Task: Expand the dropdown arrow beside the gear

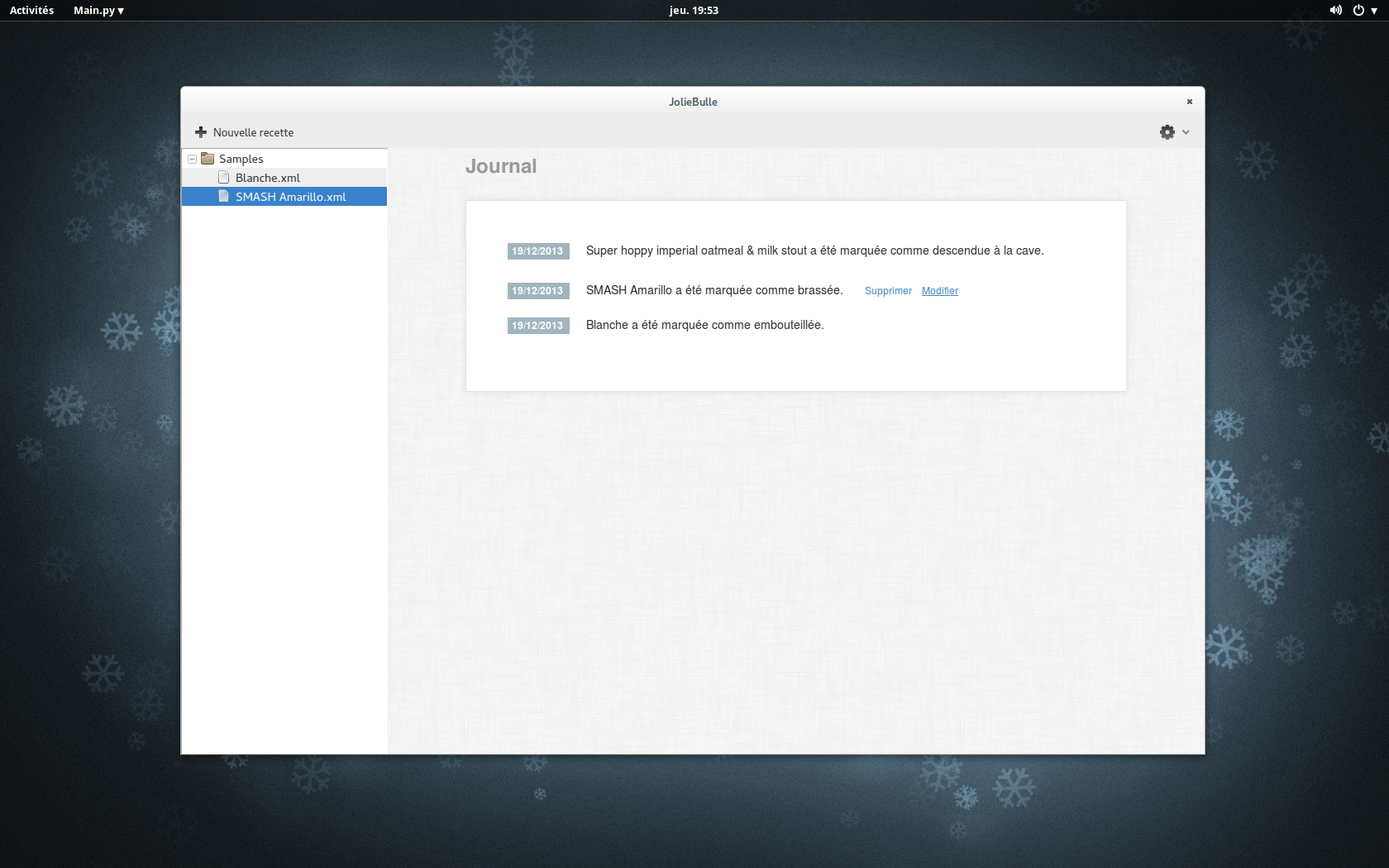Action: point(1186,132)
